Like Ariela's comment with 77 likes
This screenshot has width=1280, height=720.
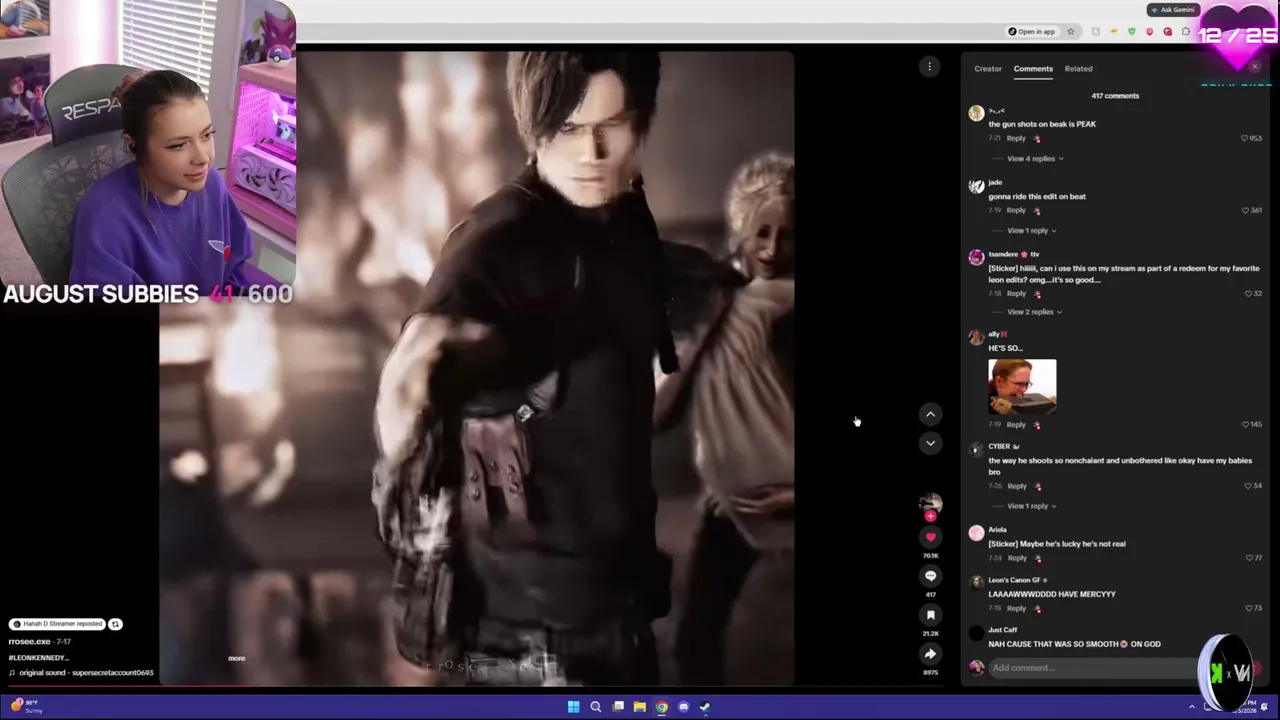point(1247,558)
